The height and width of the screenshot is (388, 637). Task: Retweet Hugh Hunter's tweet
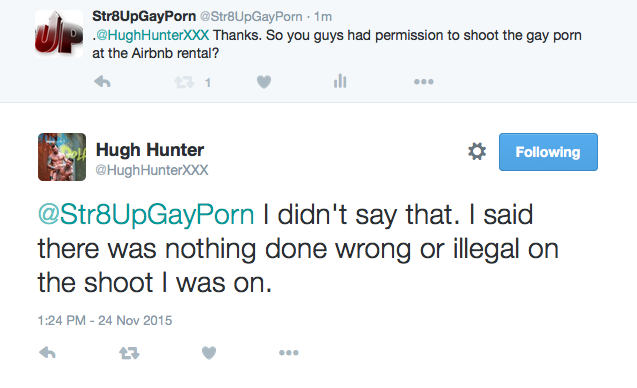click(x=129, y=353)
